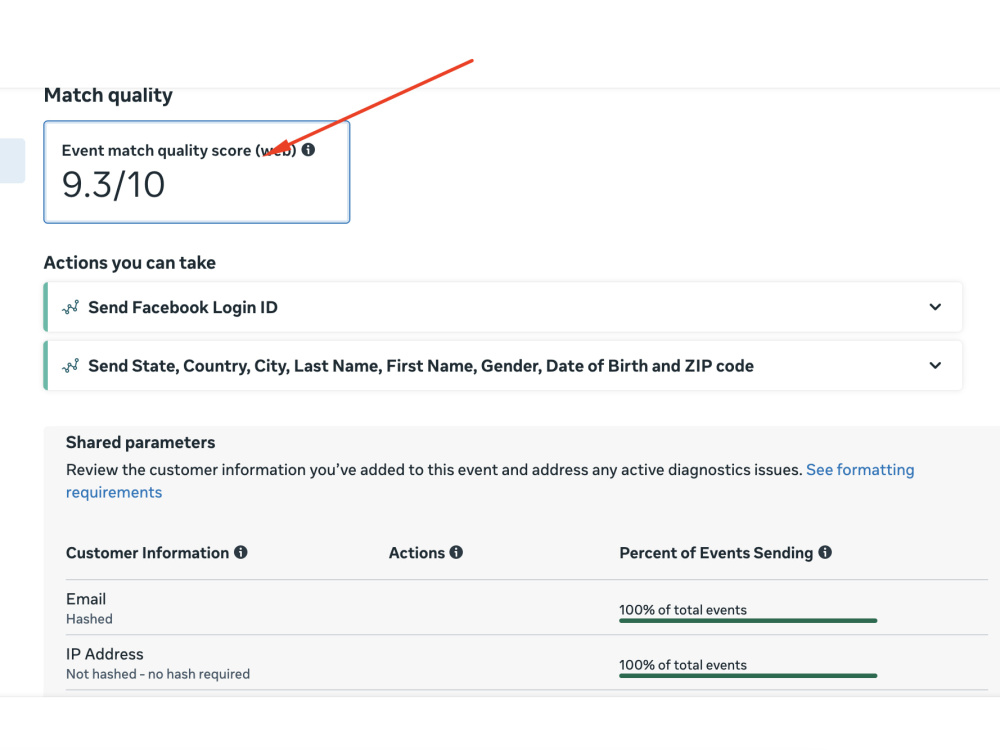Image resolution: width=1000 pixels, height=750 pixels.
Task: Click Not hashed - no hash required text
Action: (158, 673)
